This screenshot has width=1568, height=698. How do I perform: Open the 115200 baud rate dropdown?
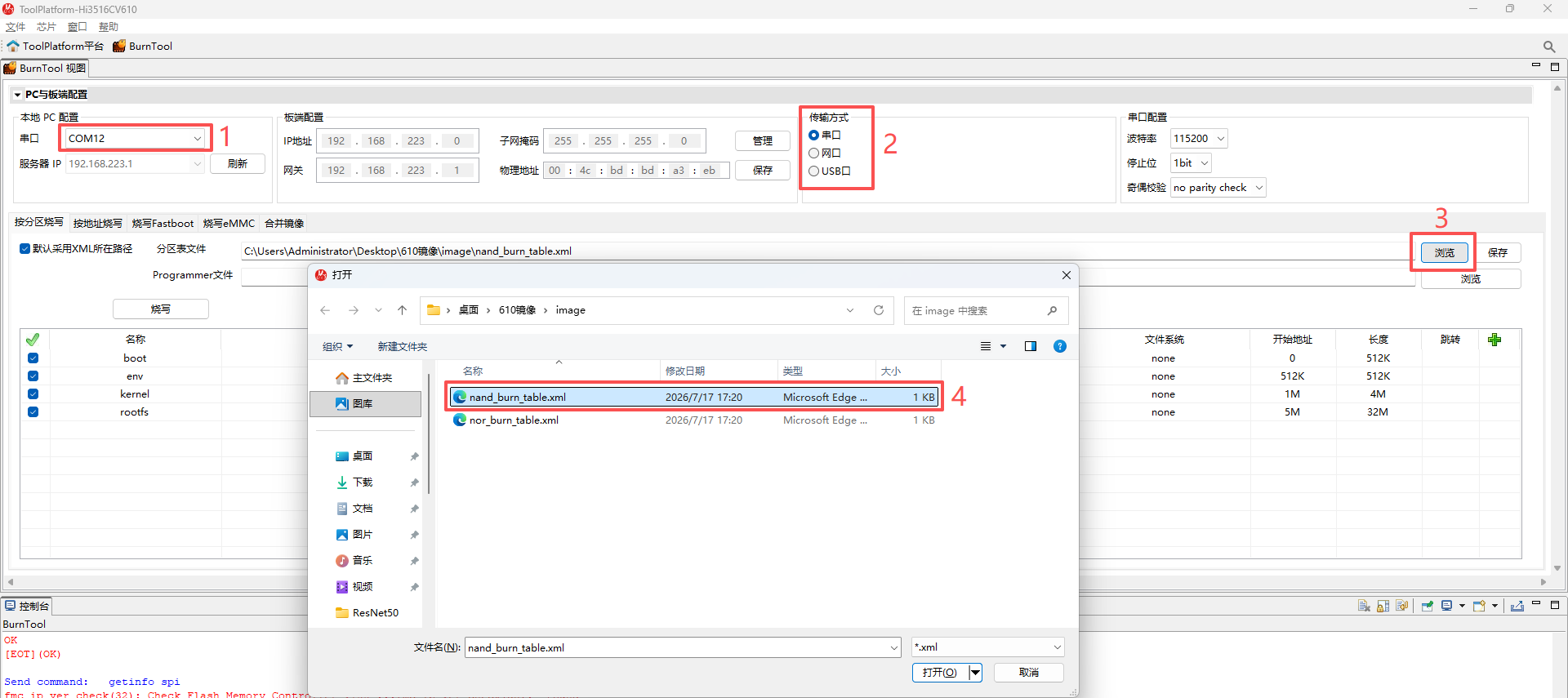coord(1221,139)
